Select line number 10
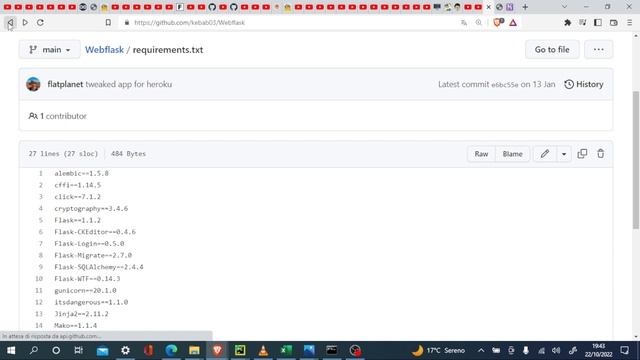Viewport: 640px width, 360px height. coord(39,279)
